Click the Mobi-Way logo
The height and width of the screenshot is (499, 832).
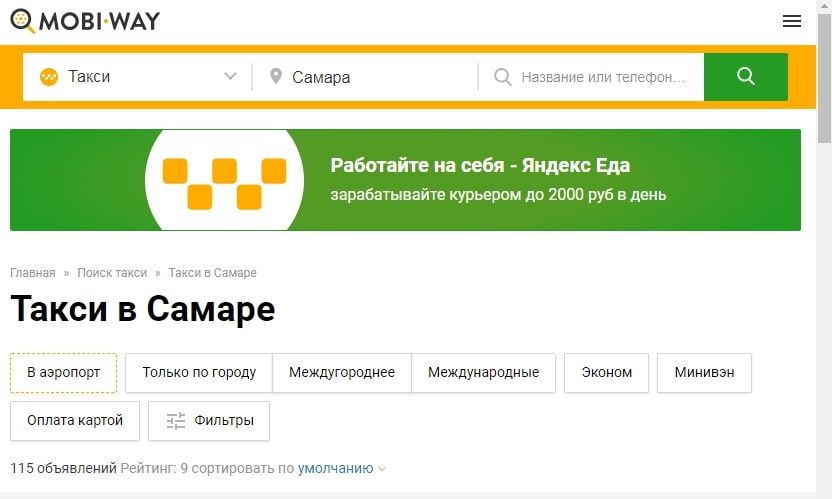pyautogui.click(x=85, y=21)
